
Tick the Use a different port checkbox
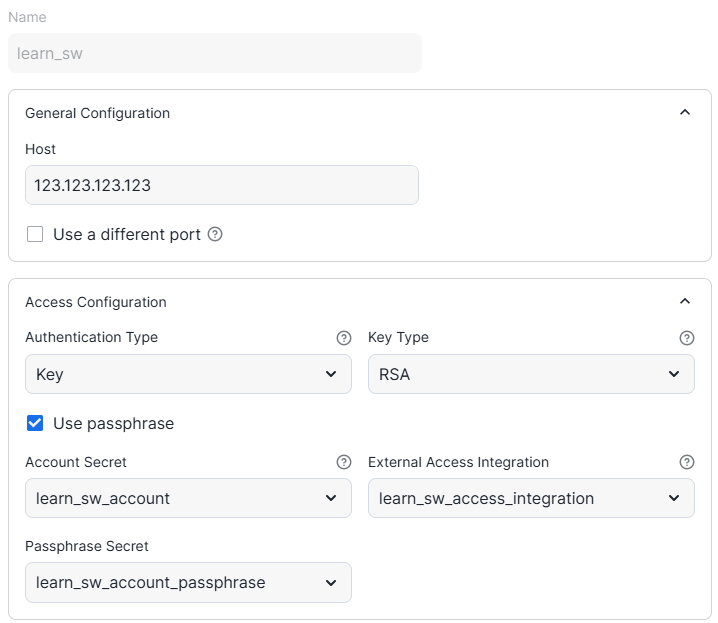click(35, 235)
